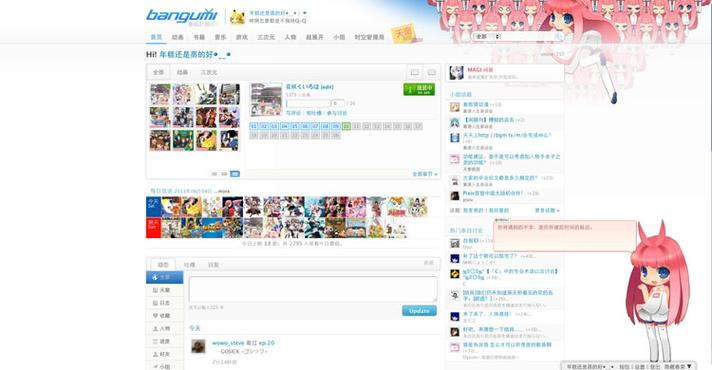Click the search magnifier icon
Viewport: 712px width, 370px height.
tap(558, 36)
